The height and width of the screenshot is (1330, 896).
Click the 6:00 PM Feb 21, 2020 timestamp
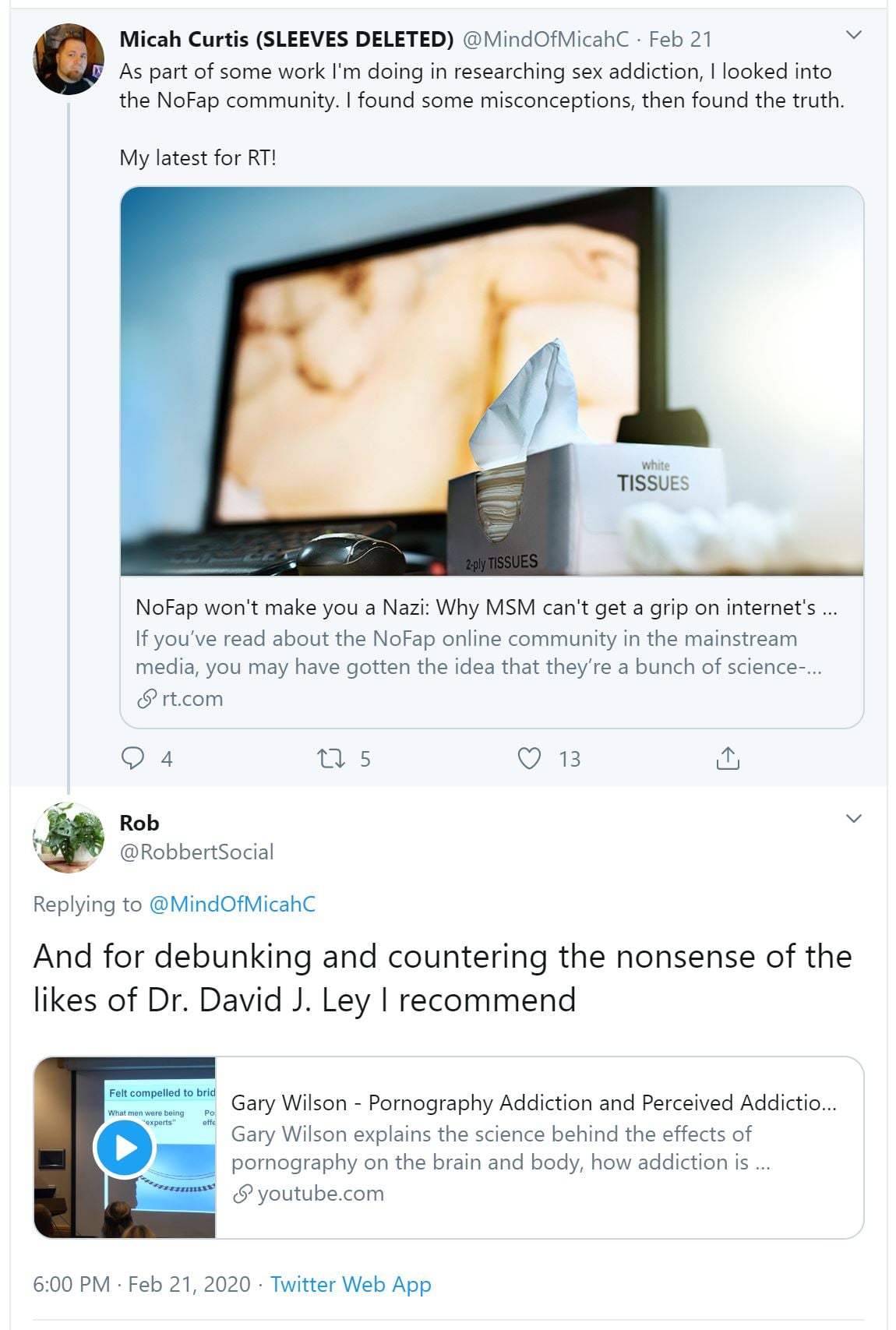click(x=142, y=1284)
